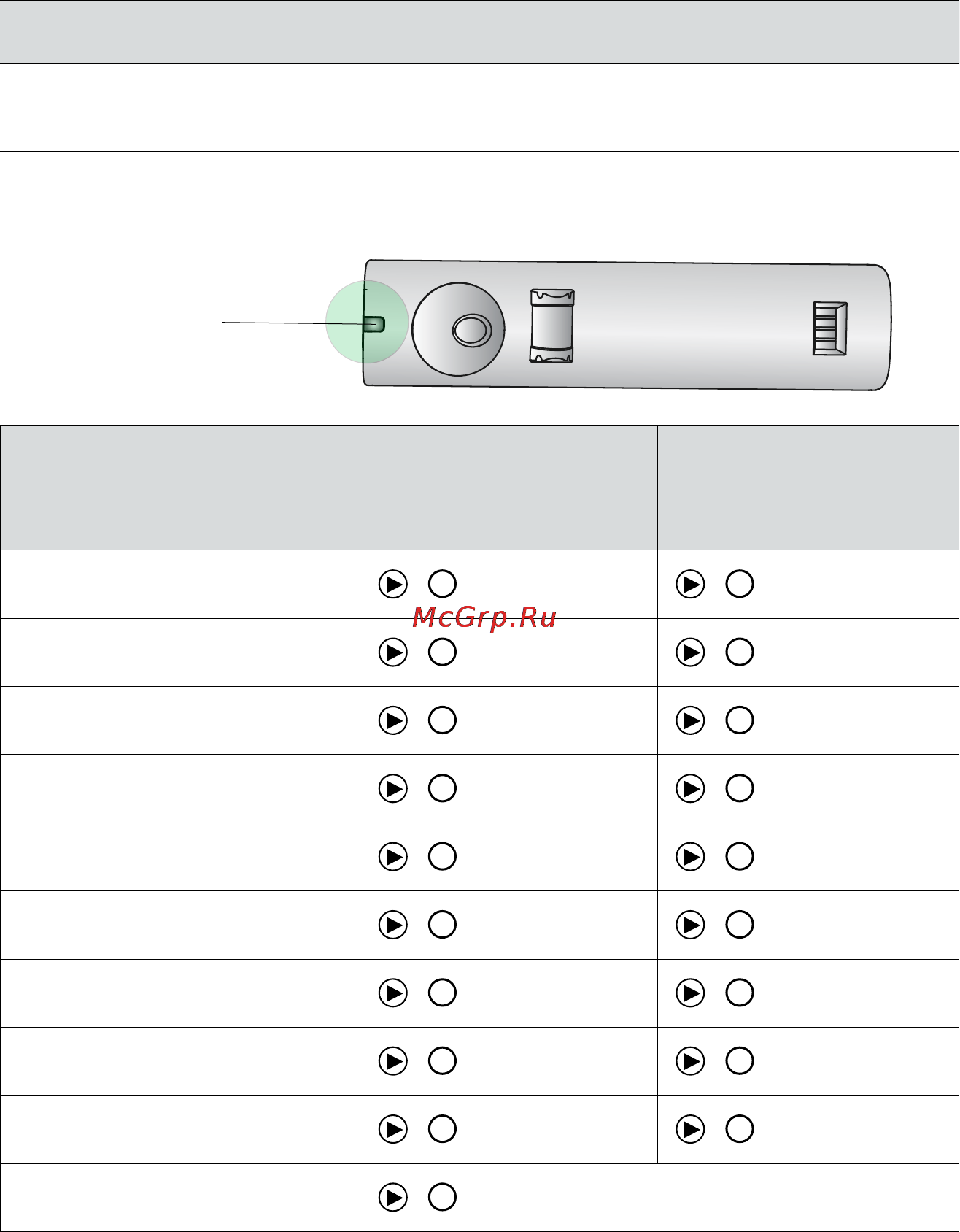Open the McGrp.Ru watermark link
The width and height of the screenshot is (960, 1232).
(484, 618)
